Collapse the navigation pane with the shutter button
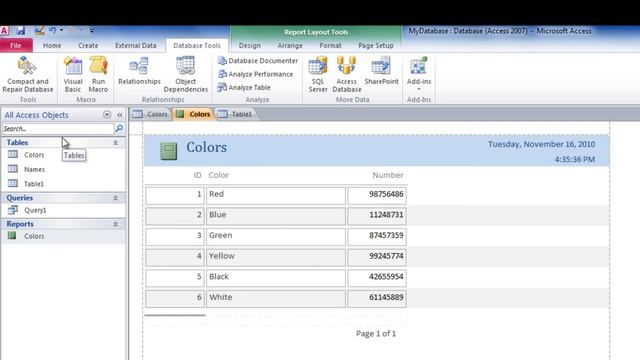The image size is (640, 360). (x=120, y=115)
